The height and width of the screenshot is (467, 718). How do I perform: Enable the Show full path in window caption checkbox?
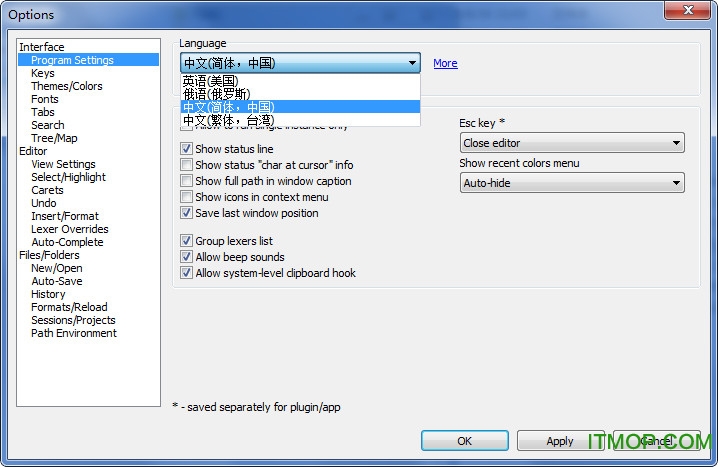click(x=187, y=181)
